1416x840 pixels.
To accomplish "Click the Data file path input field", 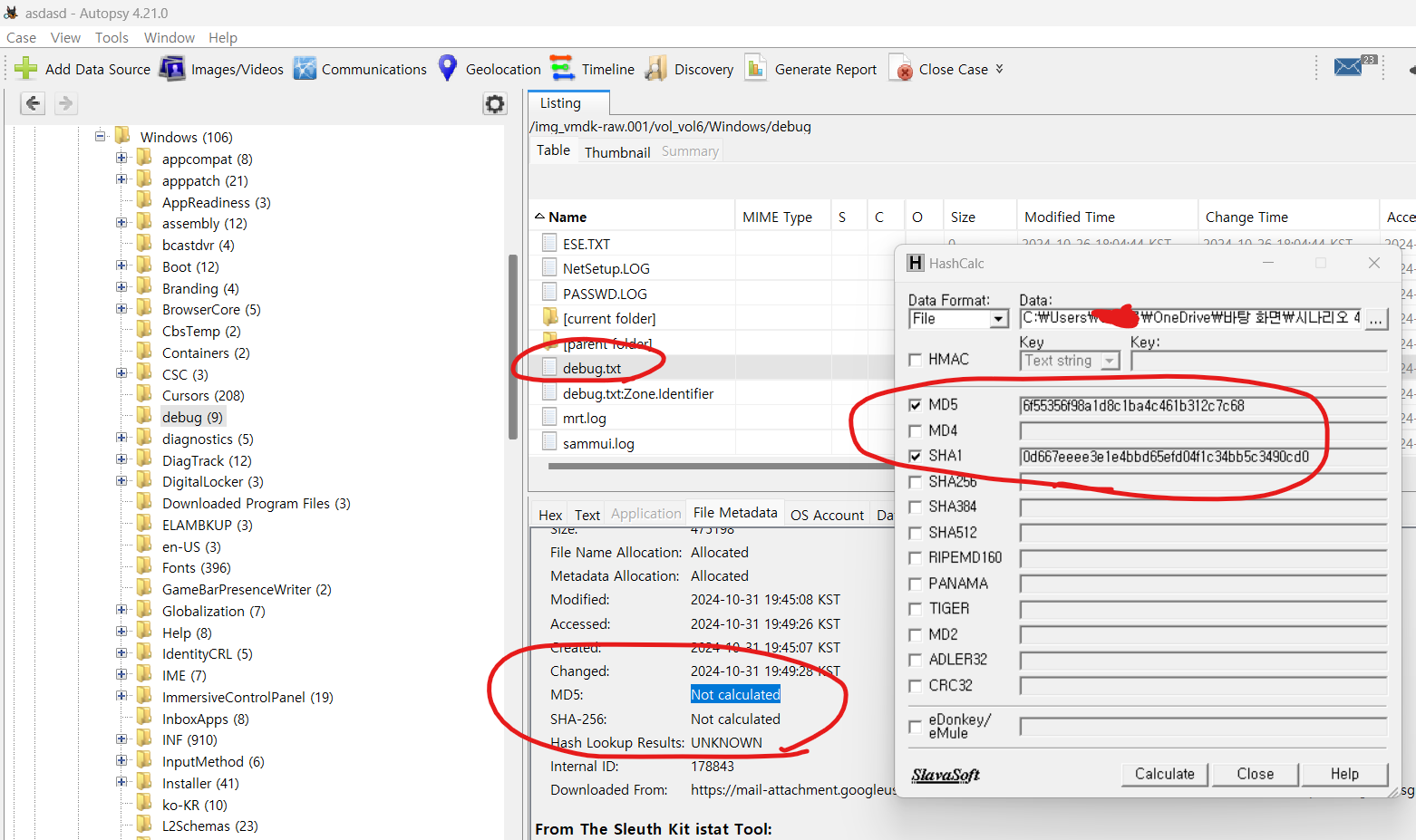I will (x=1190, y=318).
